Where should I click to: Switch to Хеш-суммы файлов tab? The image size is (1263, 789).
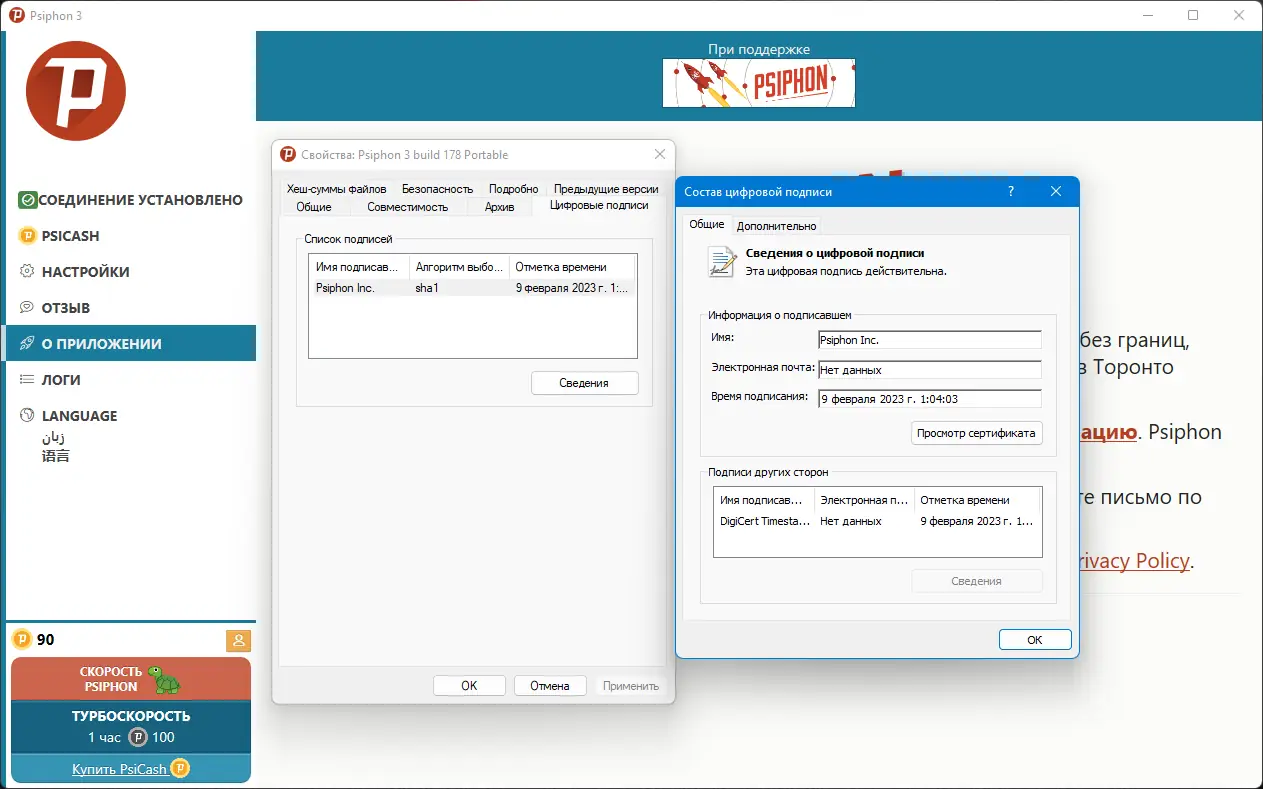336,188
